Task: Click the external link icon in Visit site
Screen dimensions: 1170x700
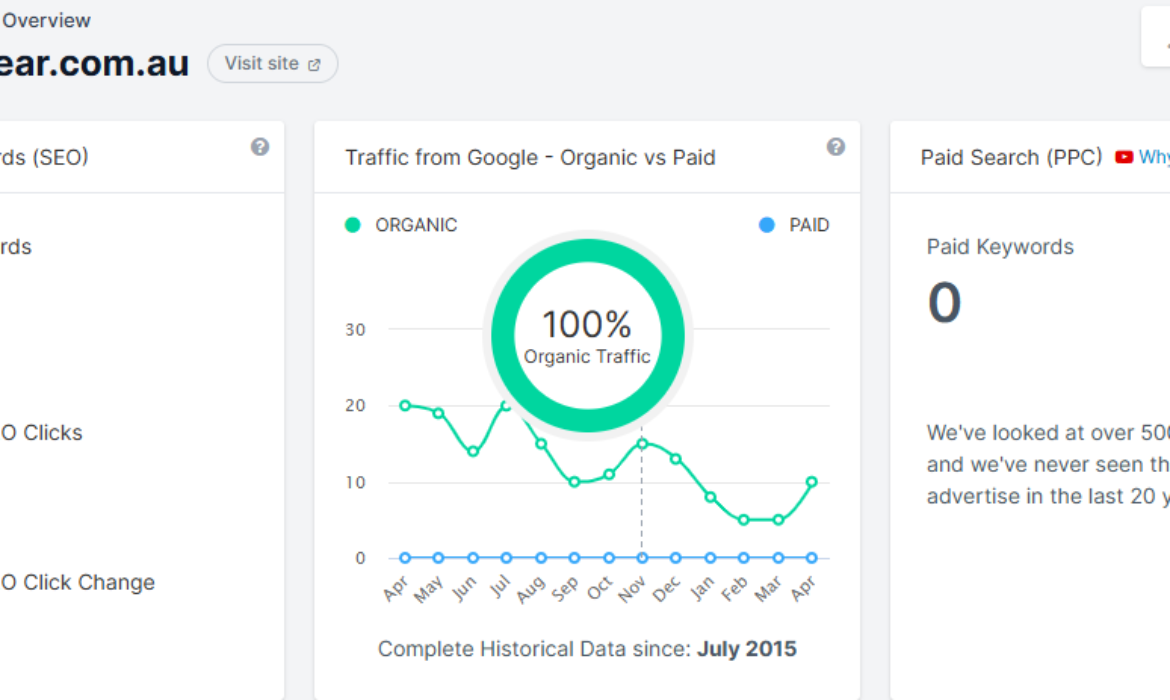Action: (x=314, y=65)
